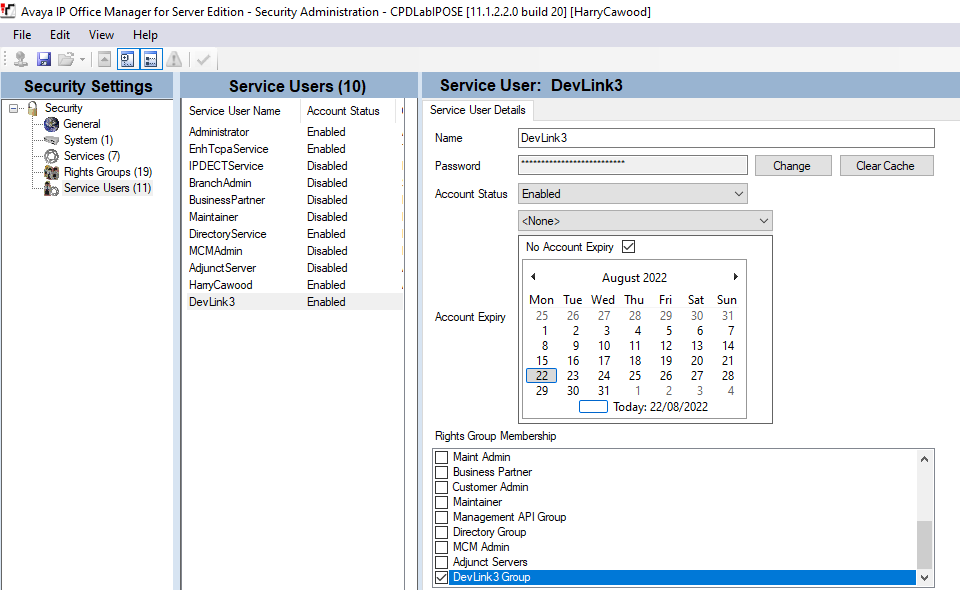This screenshot has height=590, width=960.
Task: Click the Get Security Settings icon
Action: point(20,59)
